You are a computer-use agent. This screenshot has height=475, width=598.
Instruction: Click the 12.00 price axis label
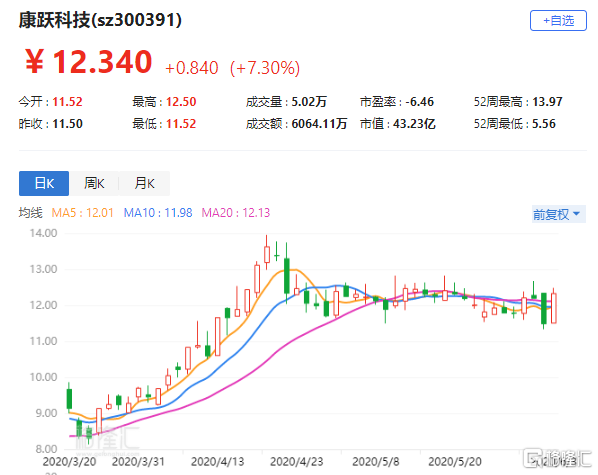[43, 305]
